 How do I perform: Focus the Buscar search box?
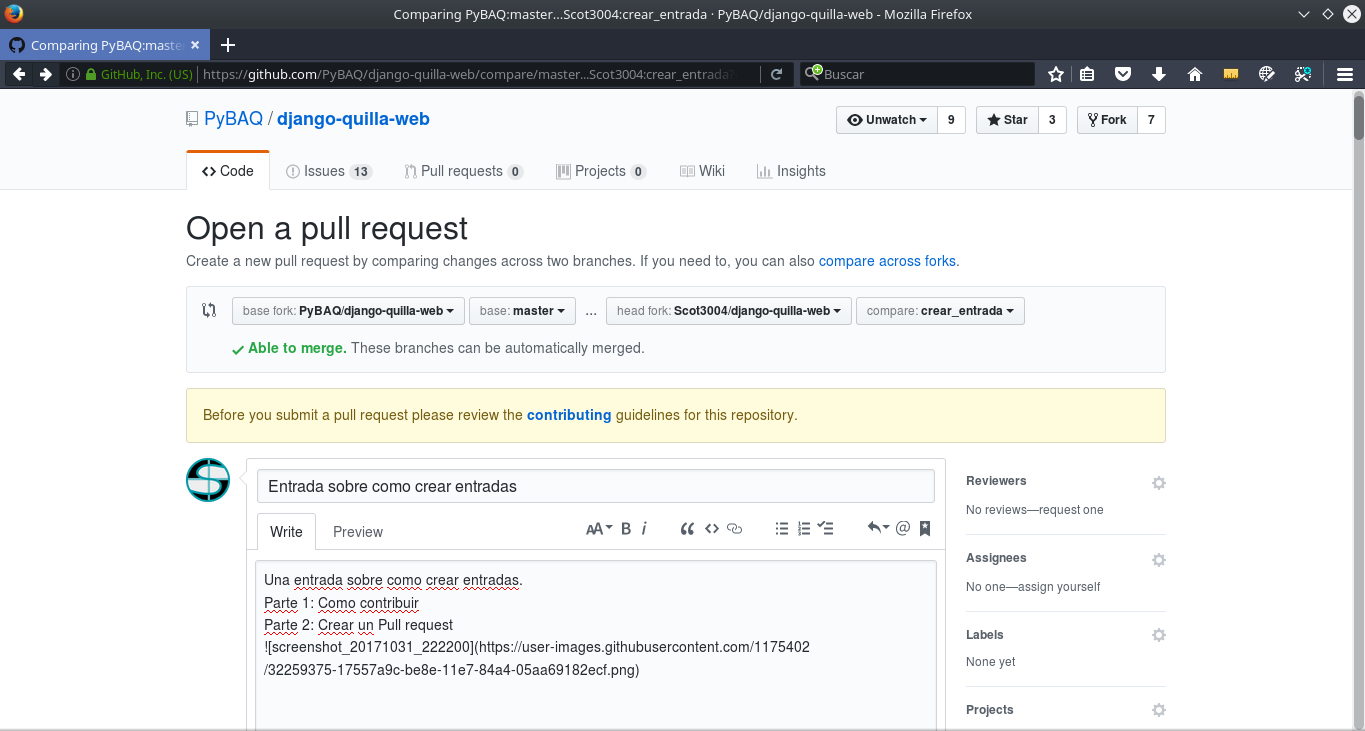(917, 74)
